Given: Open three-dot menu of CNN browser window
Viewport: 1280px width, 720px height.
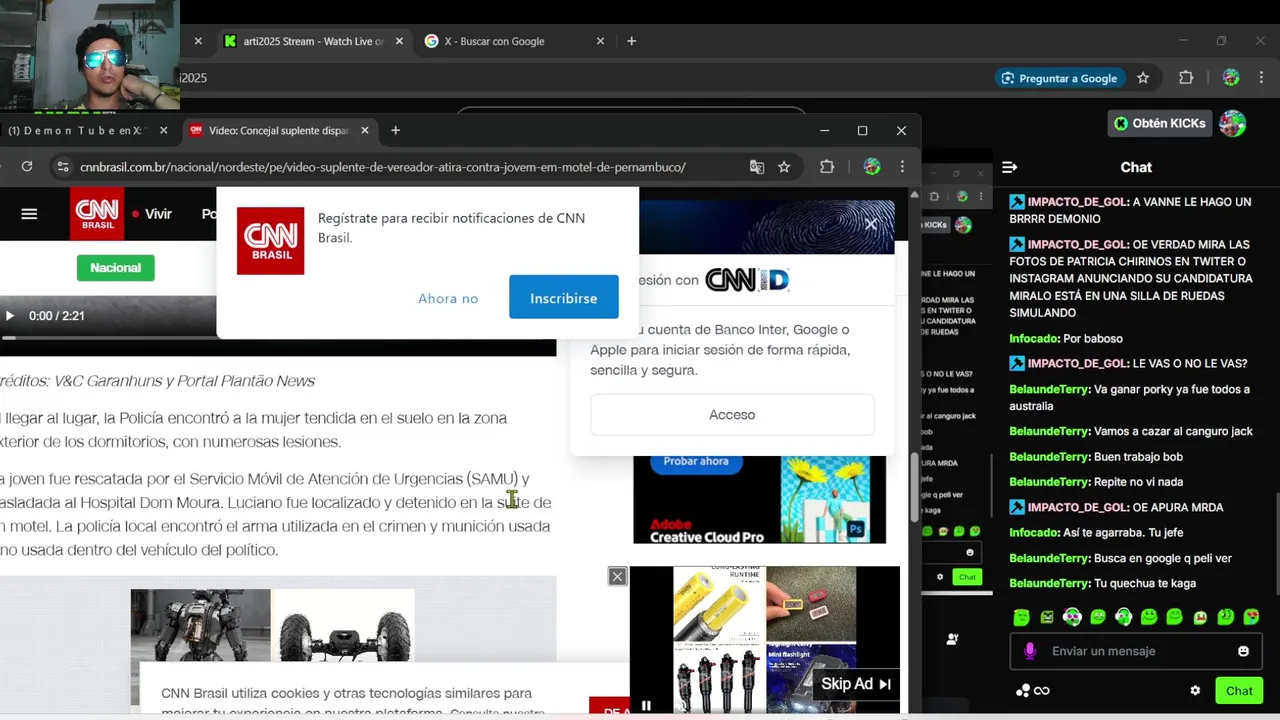Looking at the screenshot, I should coord(902,167).
